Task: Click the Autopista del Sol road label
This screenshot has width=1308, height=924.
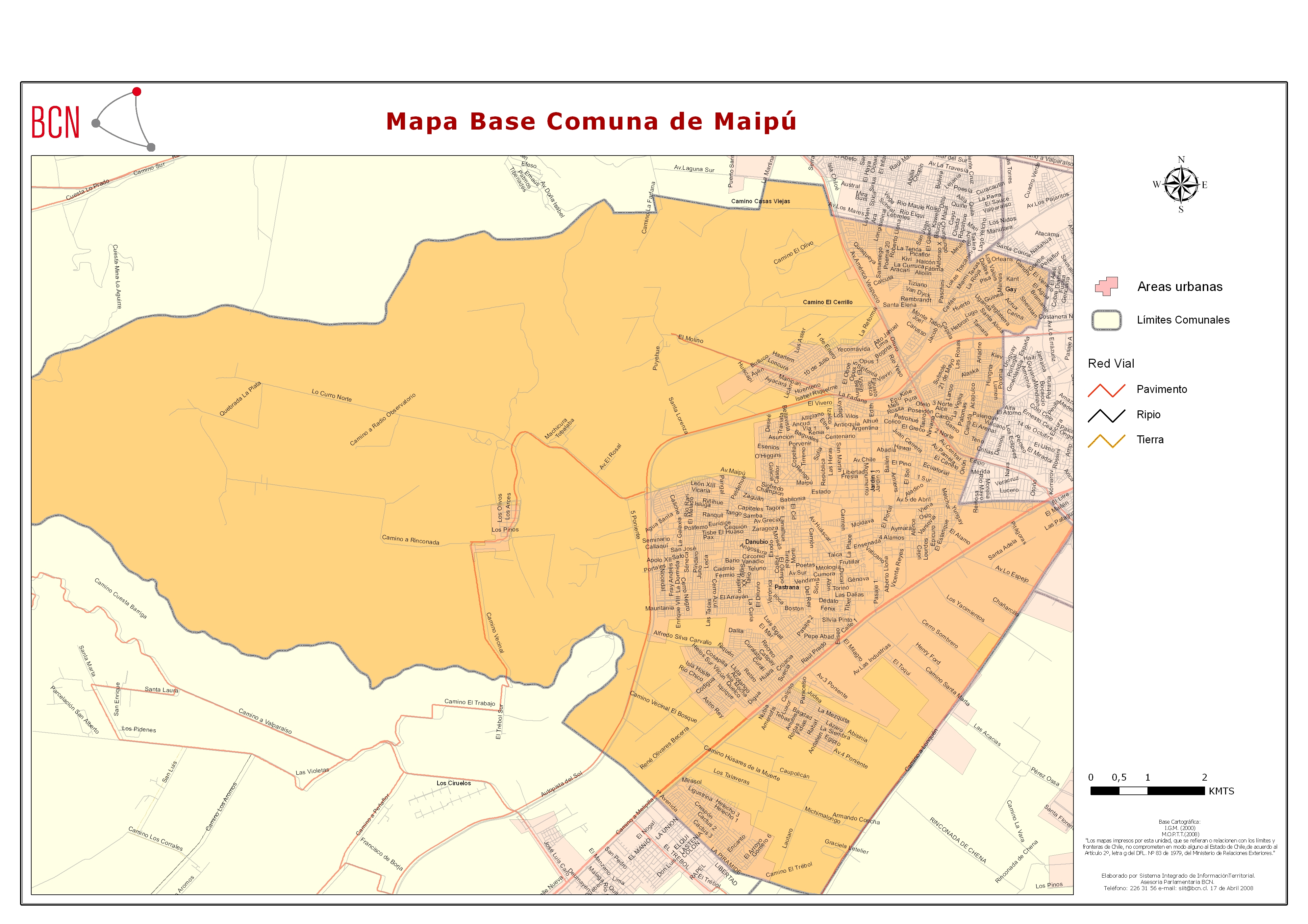Action: pyautogui.click(x=562, y=784)
